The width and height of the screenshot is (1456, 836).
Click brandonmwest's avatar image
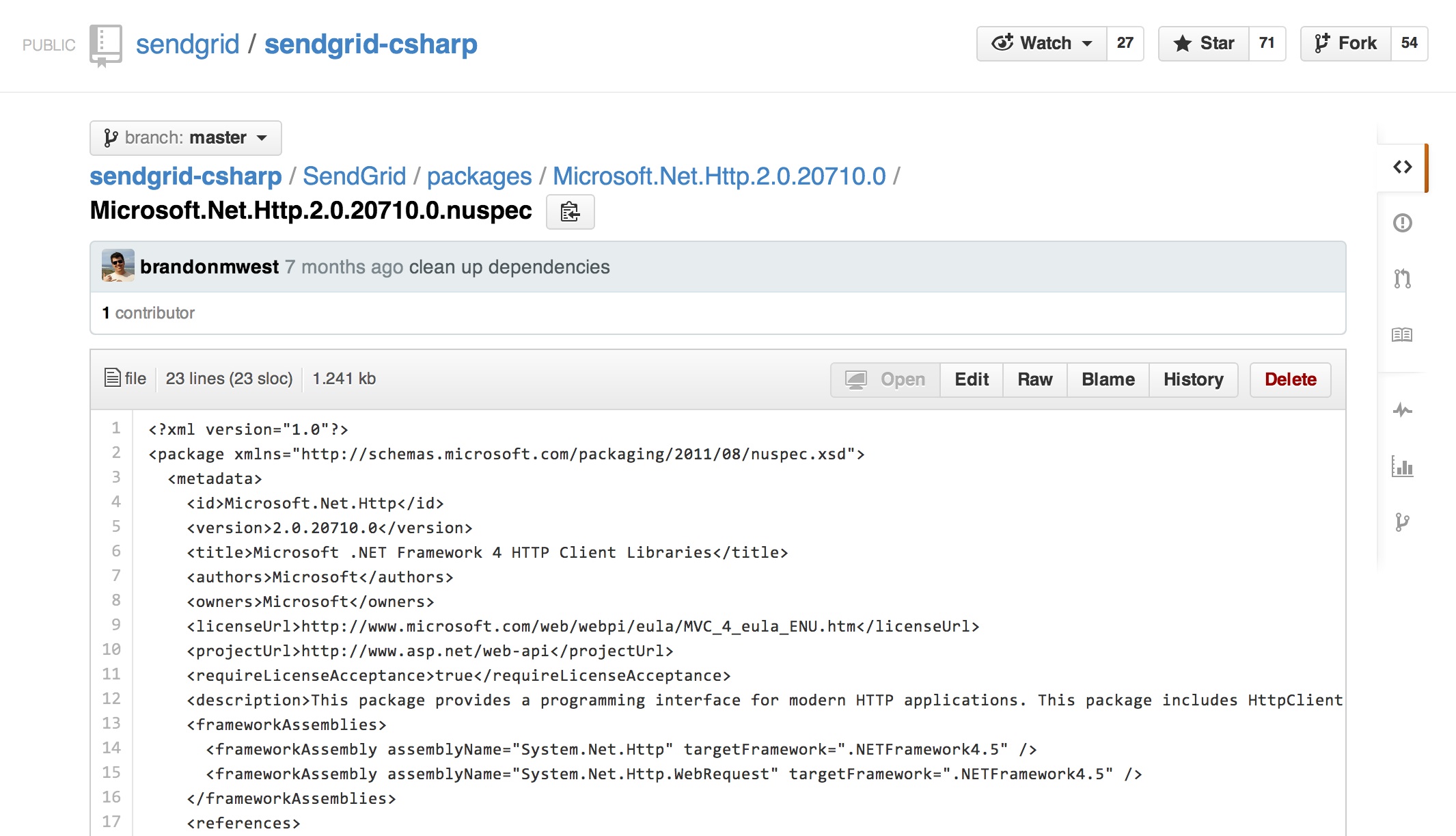click(118, 266)
